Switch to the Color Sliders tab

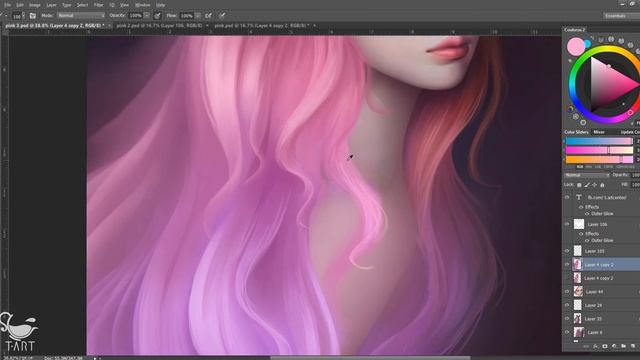click(576, 132)
